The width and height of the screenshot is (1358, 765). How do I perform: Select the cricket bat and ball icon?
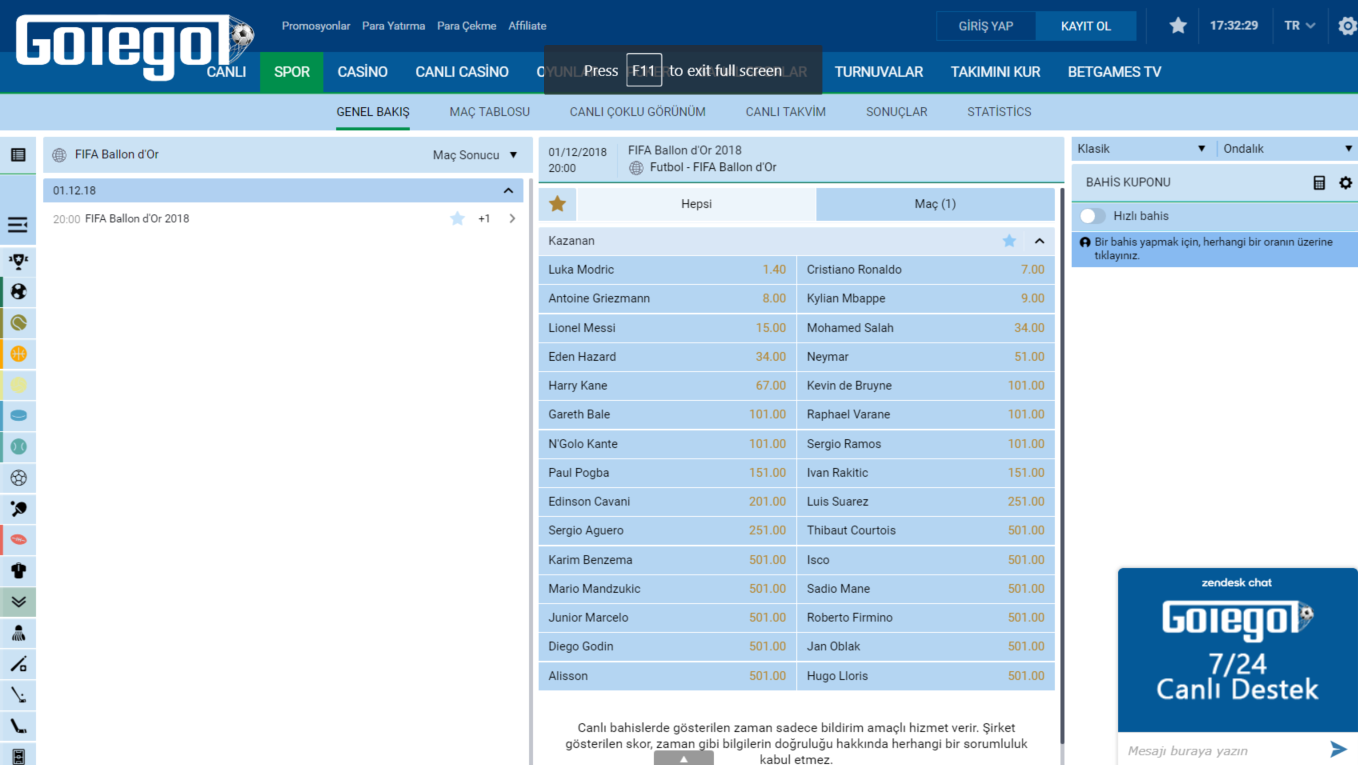(x=18, y=664)
